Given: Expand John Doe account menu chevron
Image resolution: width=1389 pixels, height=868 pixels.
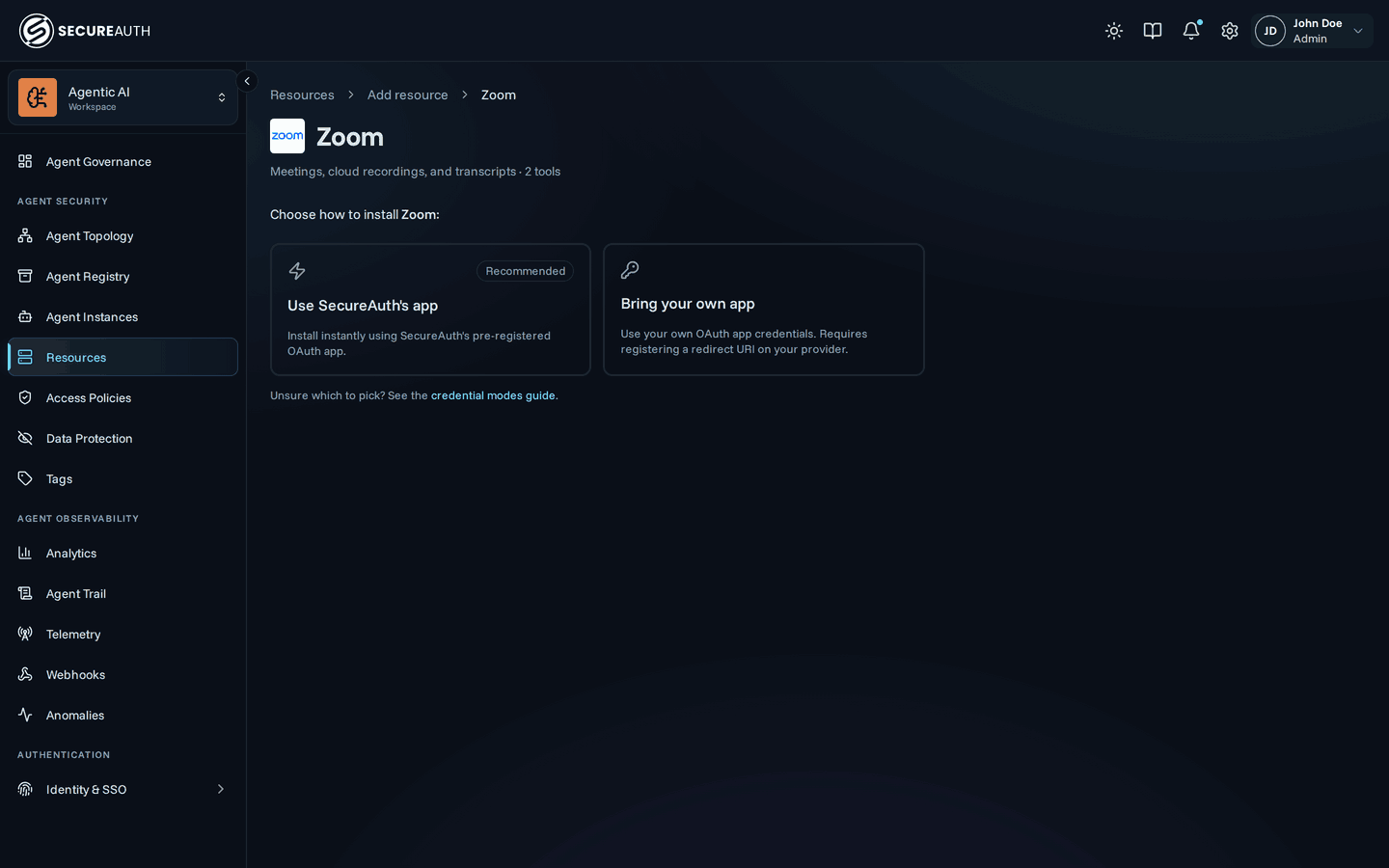Looking at the screenshot, I should [1358, 31].
